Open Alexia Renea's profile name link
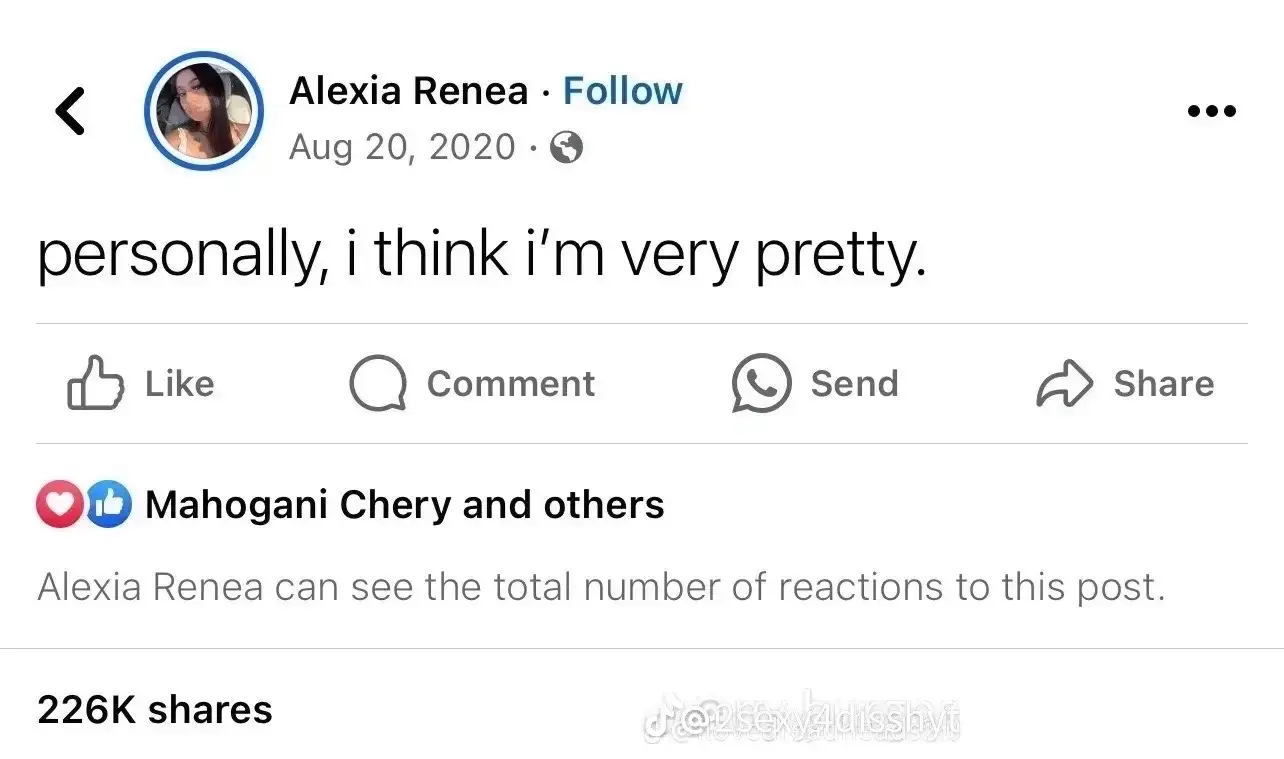The image size is (1284, 759). [408, 91]
